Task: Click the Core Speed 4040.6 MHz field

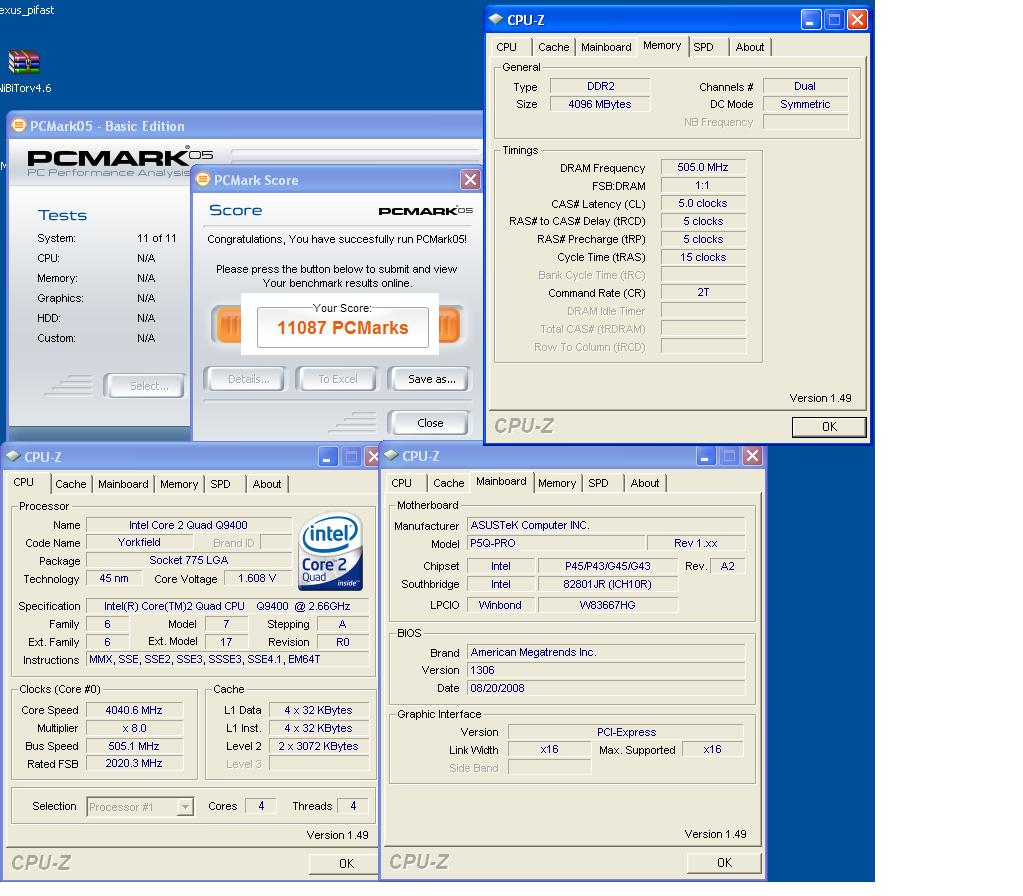Action: pyautogui.click(x=134, y=710)
